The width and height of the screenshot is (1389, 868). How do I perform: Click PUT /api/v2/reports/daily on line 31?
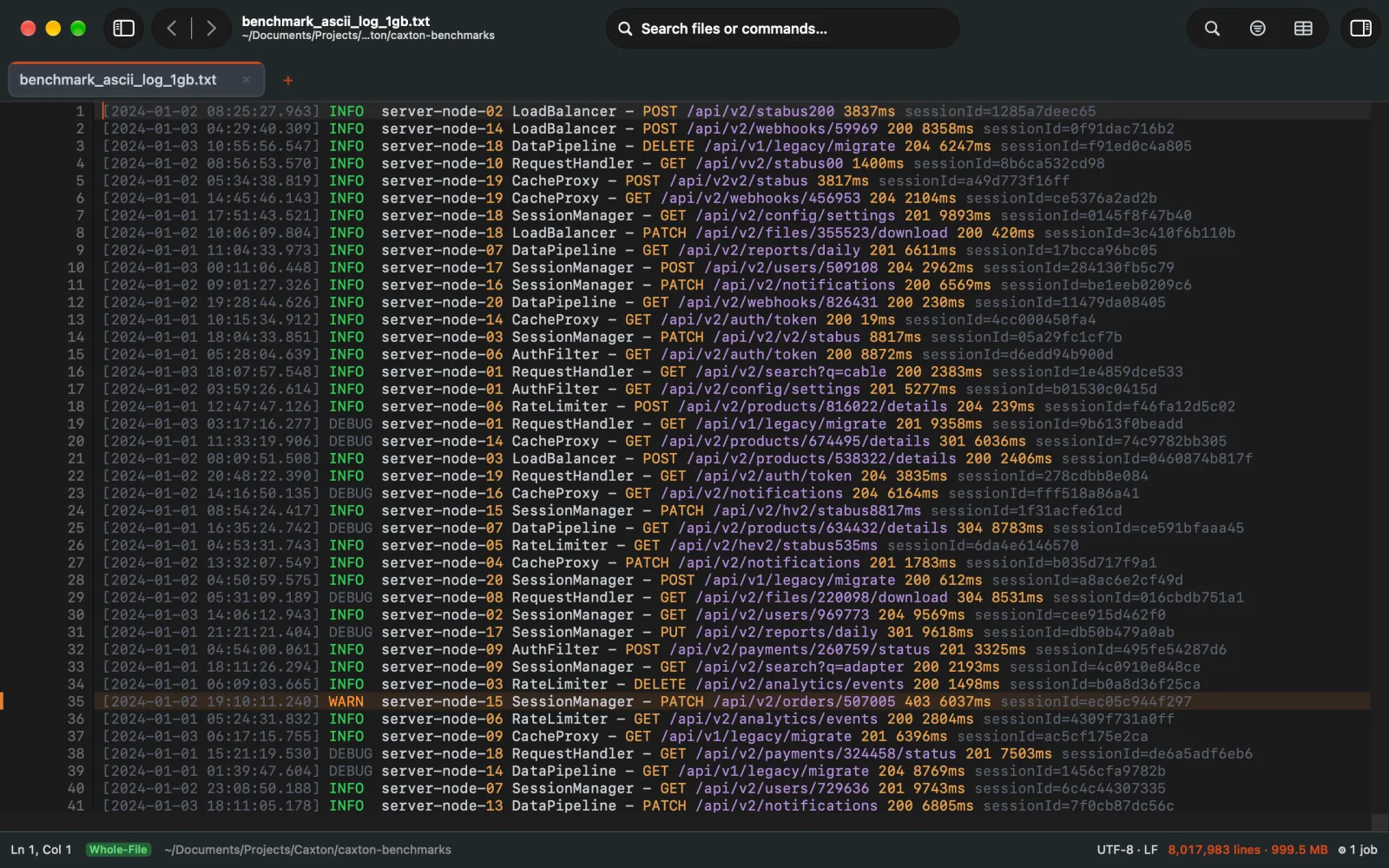click(x=768, y=632)
